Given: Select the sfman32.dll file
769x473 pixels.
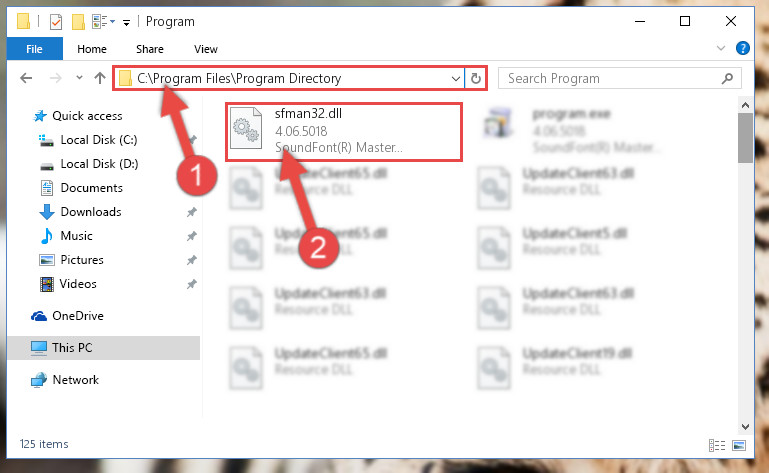Looking at the screenshot, I should tap(343, 131).
